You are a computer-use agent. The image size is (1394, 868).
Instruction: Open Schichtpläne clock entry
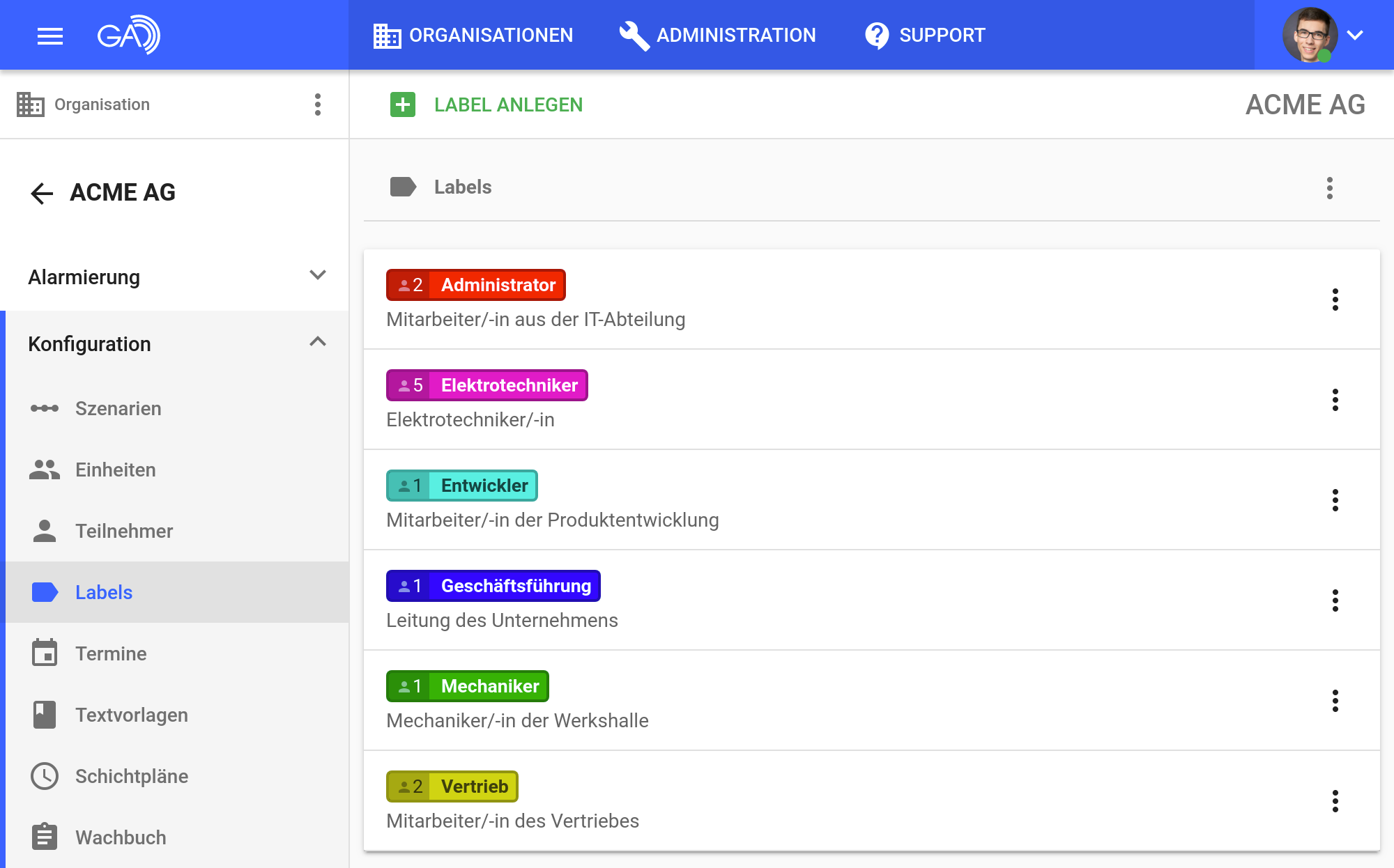pos(45,776)
